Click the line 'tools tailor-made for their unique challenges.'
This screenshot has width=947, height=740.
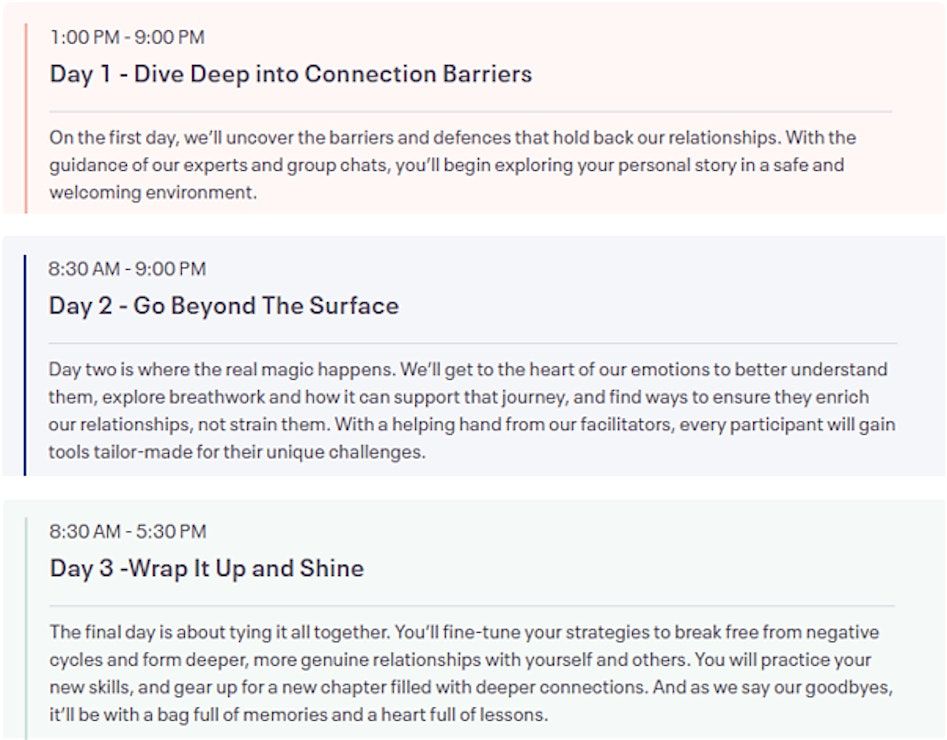coord(237,452)
